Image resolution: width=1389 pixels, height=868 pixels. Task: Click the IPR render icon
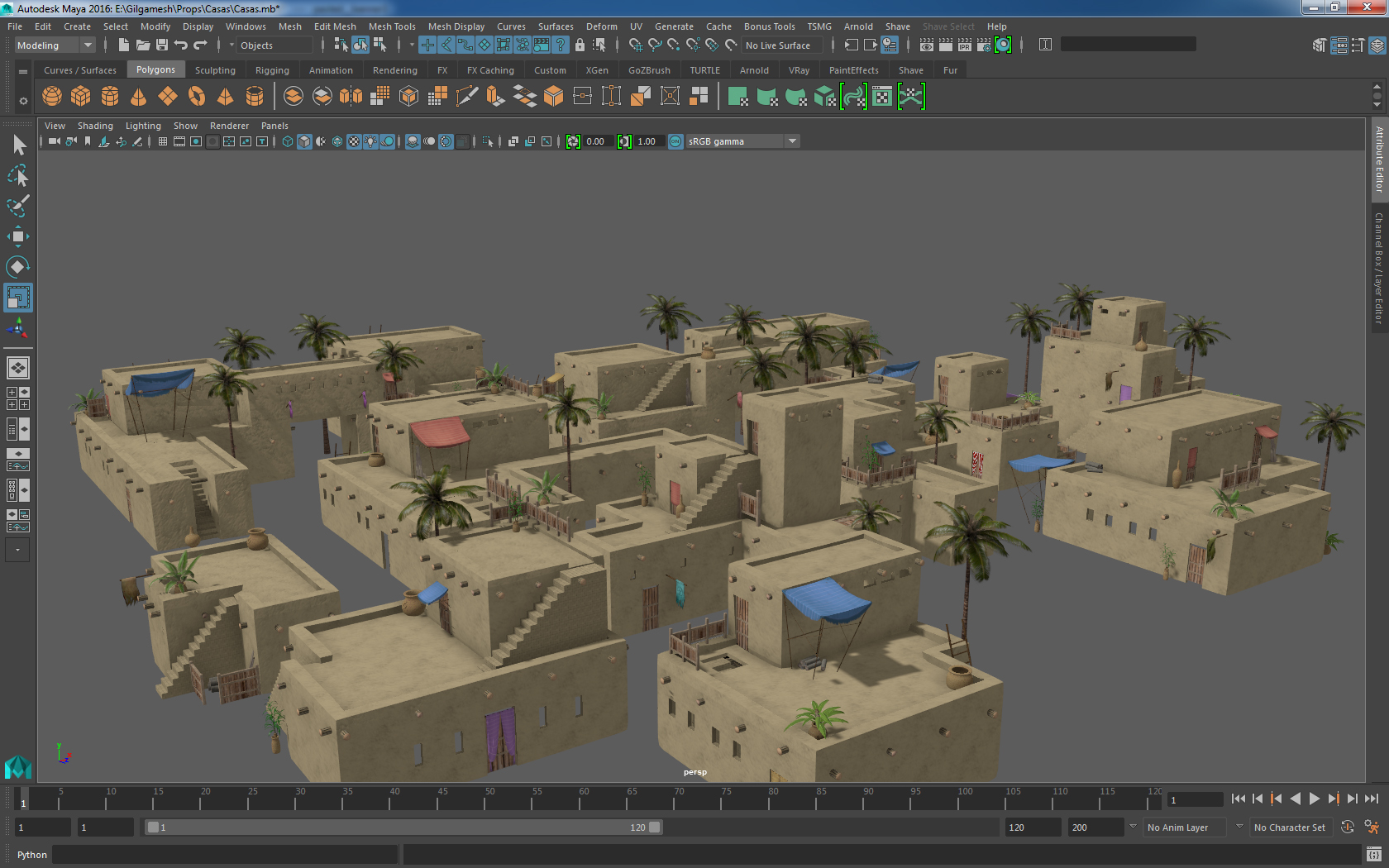[964, 45]
